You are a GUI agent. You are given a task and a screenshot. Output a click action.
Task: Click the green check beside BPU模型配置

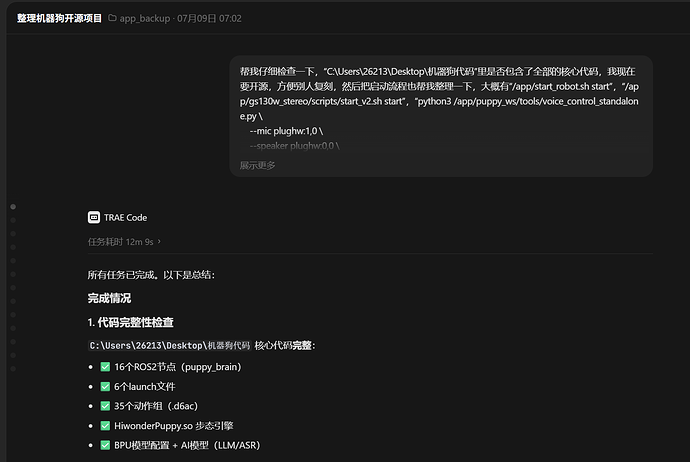coord(105,445)
